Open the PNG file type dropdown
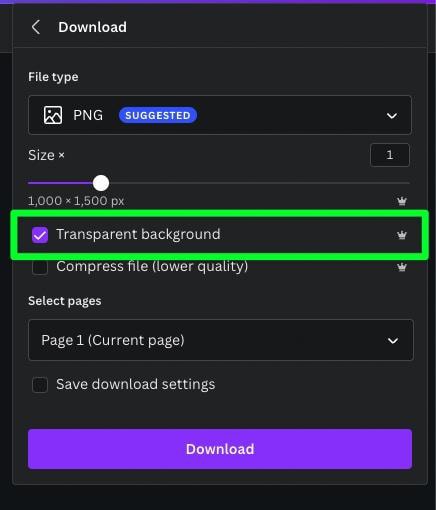 220,115
